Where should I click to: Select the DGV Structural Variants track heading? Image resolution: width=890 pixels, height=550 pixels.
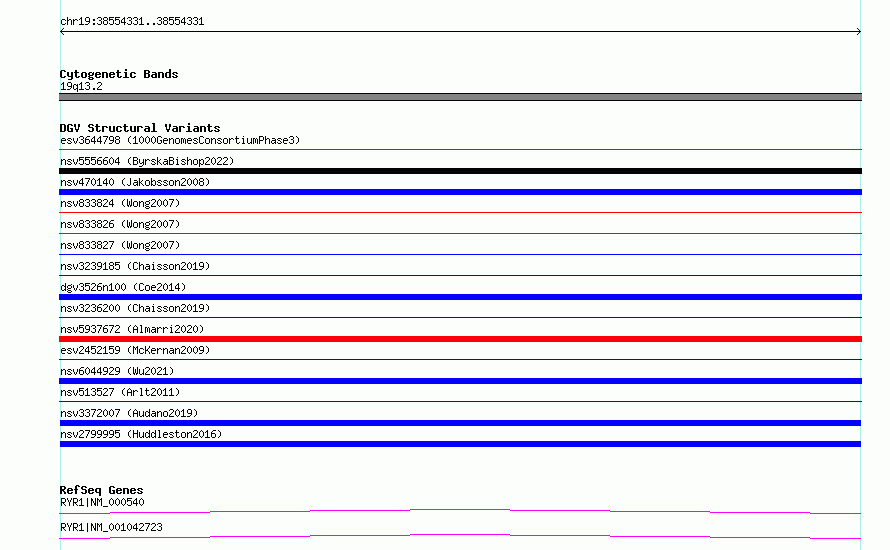point(140,128)
